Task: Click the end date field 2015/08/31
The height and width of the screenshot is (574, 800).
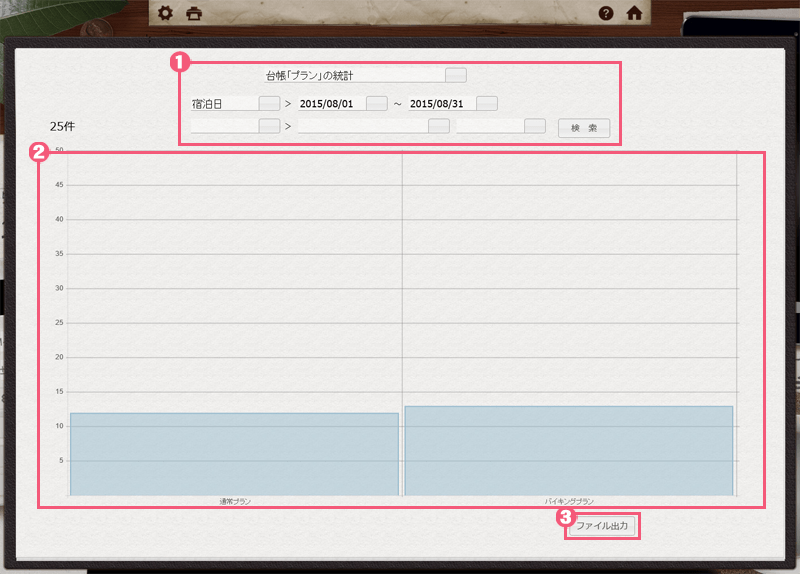Action: coord(440,103)
